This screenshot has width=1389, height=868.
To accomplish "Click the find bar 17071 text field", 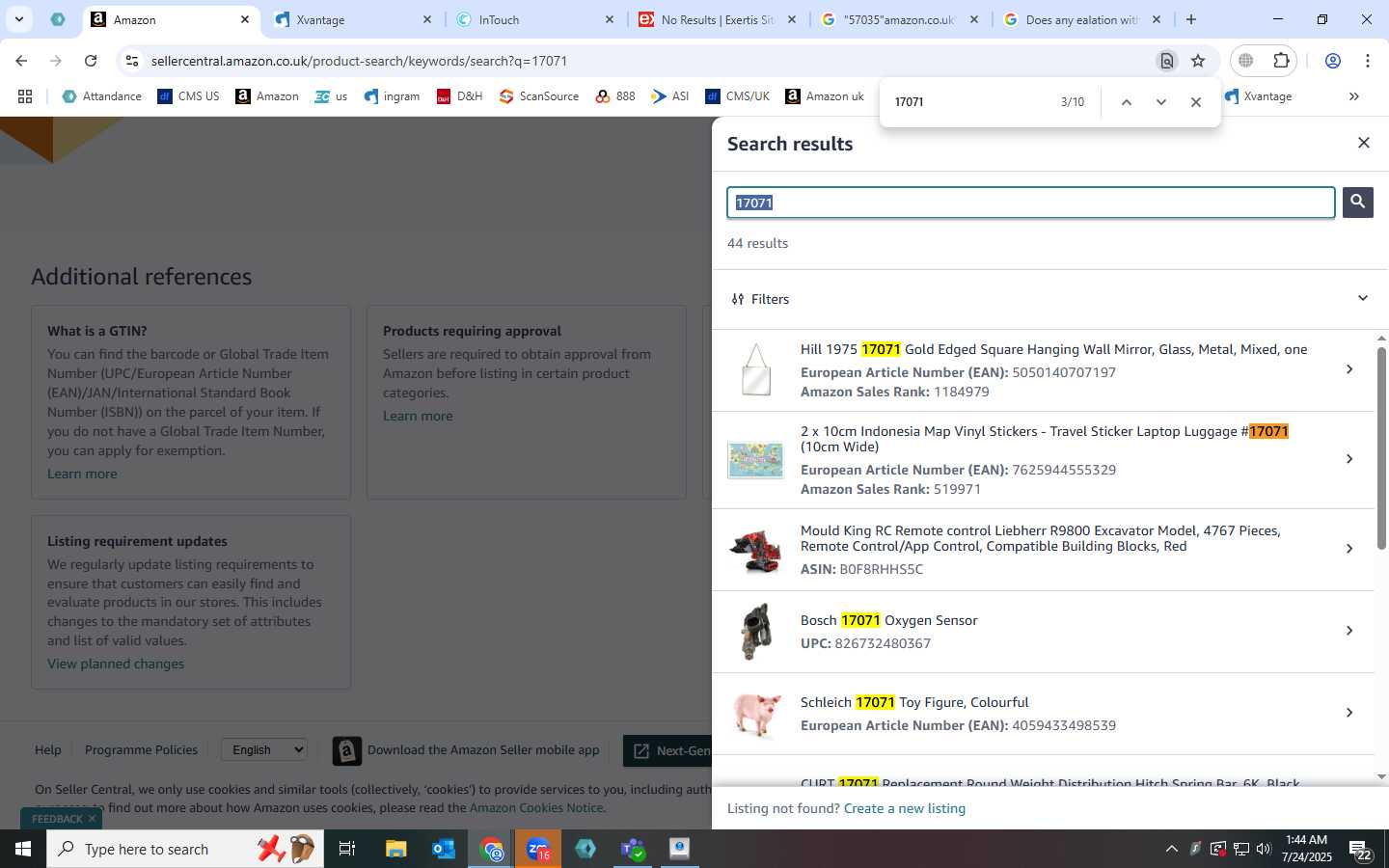I will 969,102.
